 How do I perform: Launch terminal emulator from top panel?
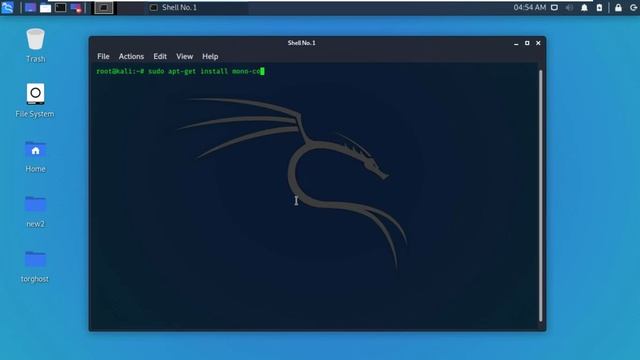[x=61, y=8]
